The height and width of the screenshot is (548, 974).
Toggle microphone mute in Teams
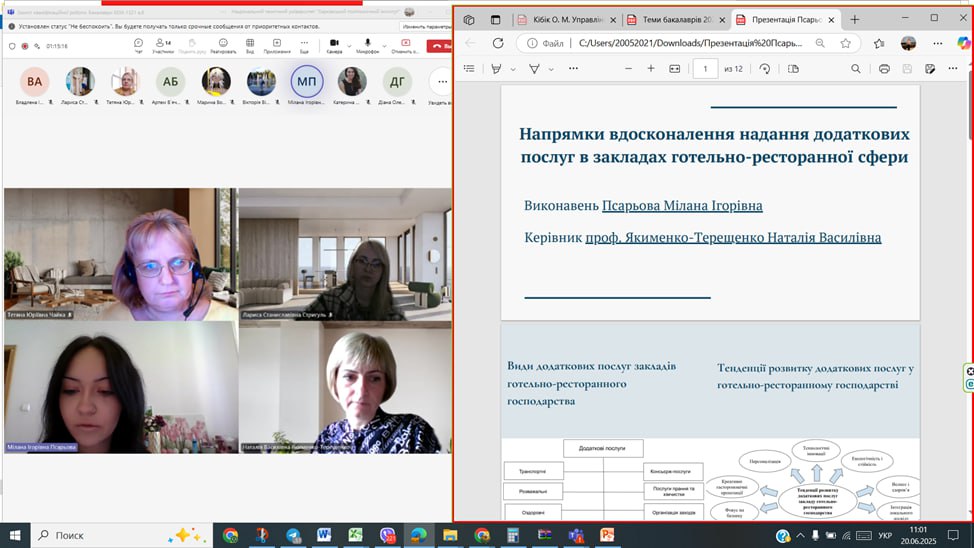pos(370,44)
